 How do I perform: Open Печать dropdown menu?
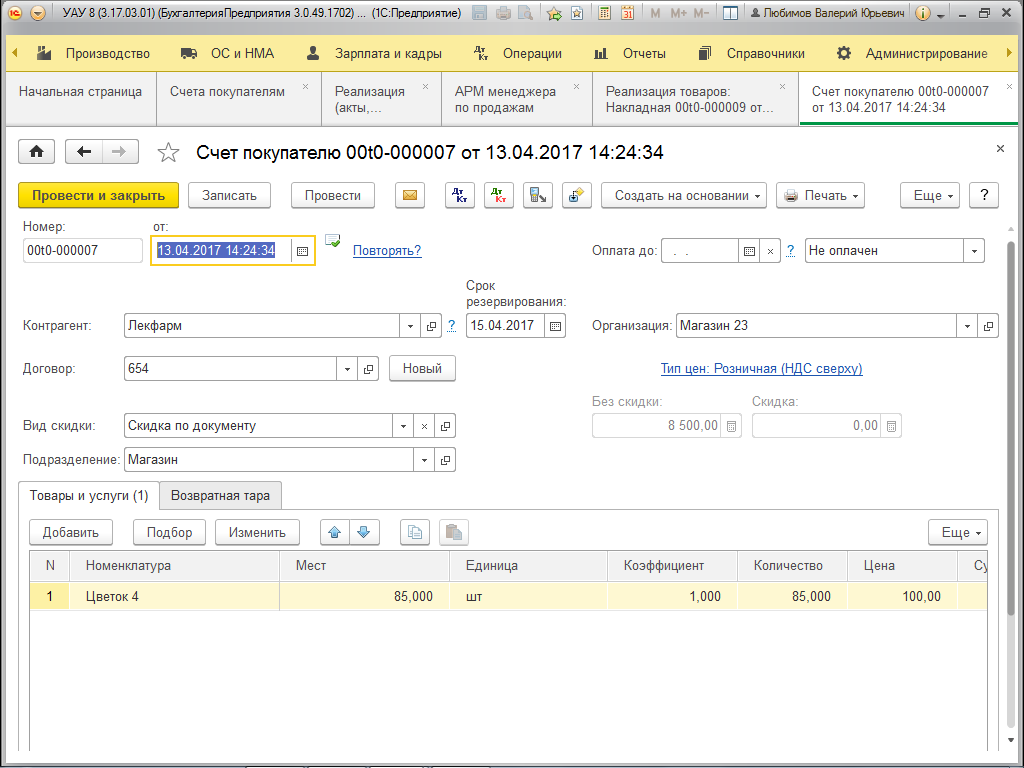tap(820, 195)
